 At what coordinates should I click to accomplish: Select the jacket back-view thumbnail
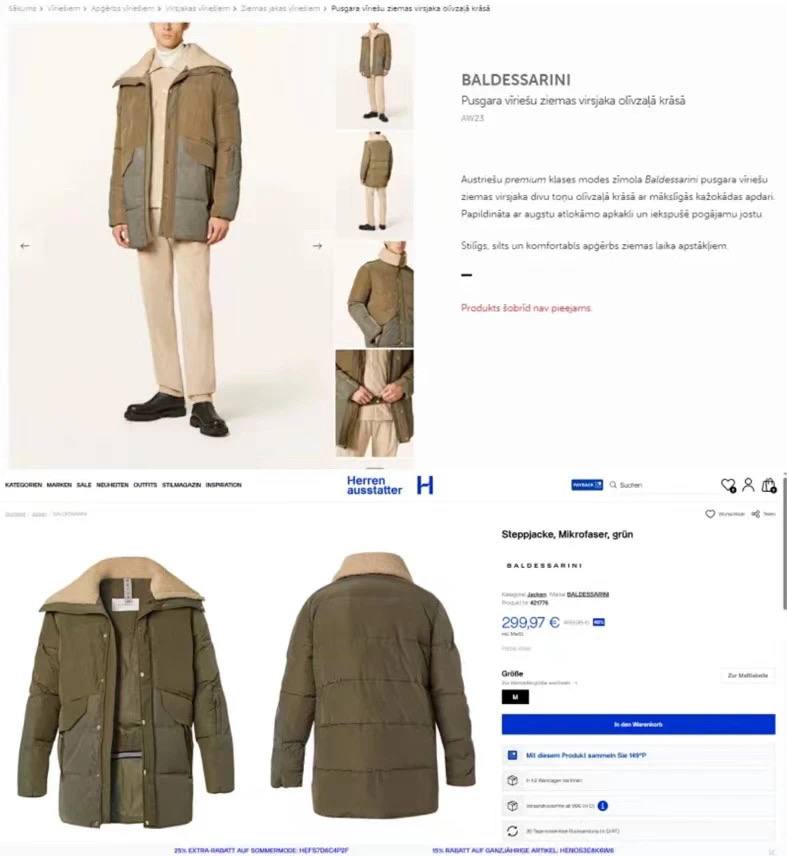pyautogui.click(x=375, y=185)
